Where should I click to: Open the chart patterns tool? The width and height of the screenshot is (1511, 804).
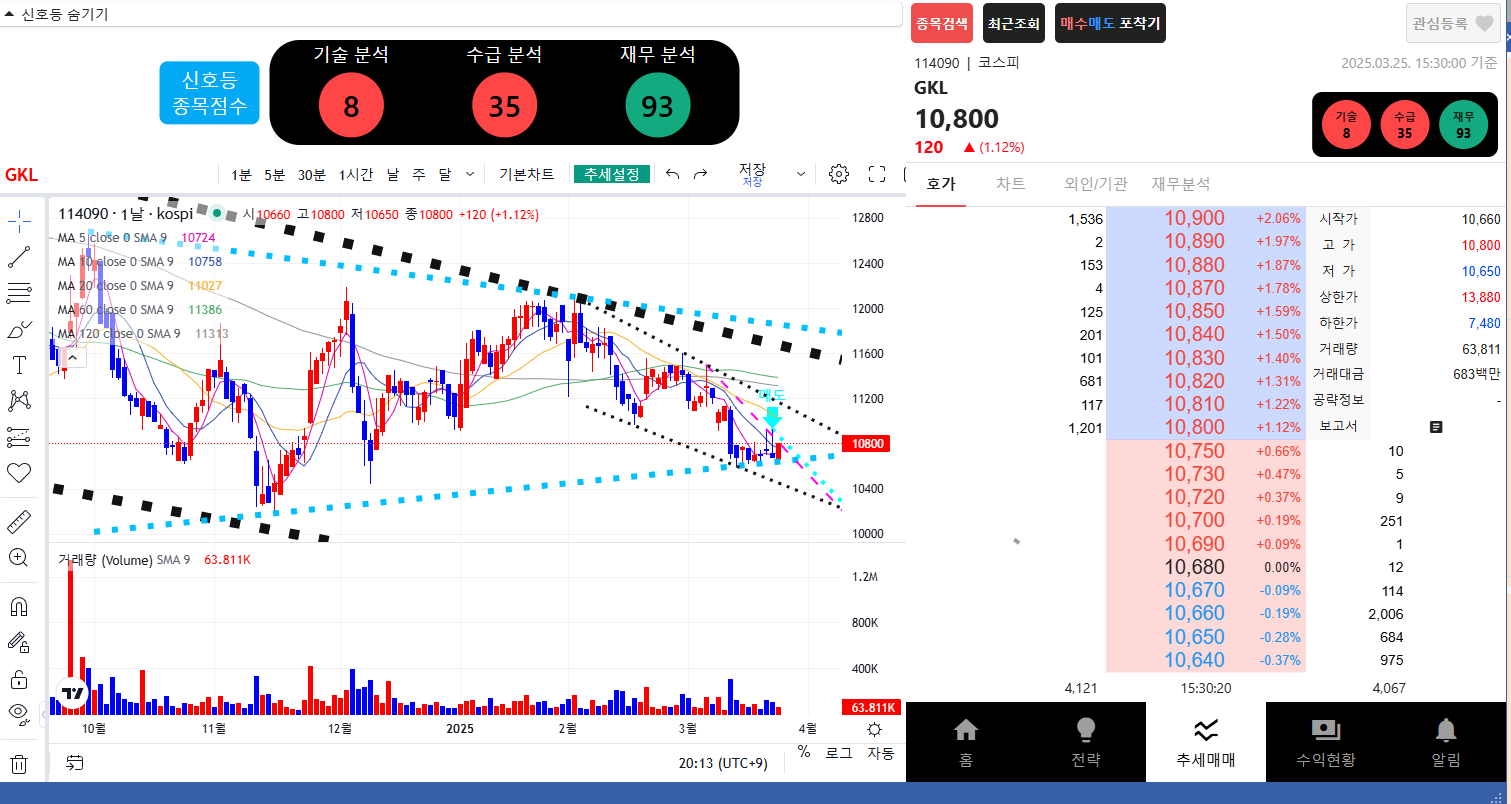pos(19,401)
